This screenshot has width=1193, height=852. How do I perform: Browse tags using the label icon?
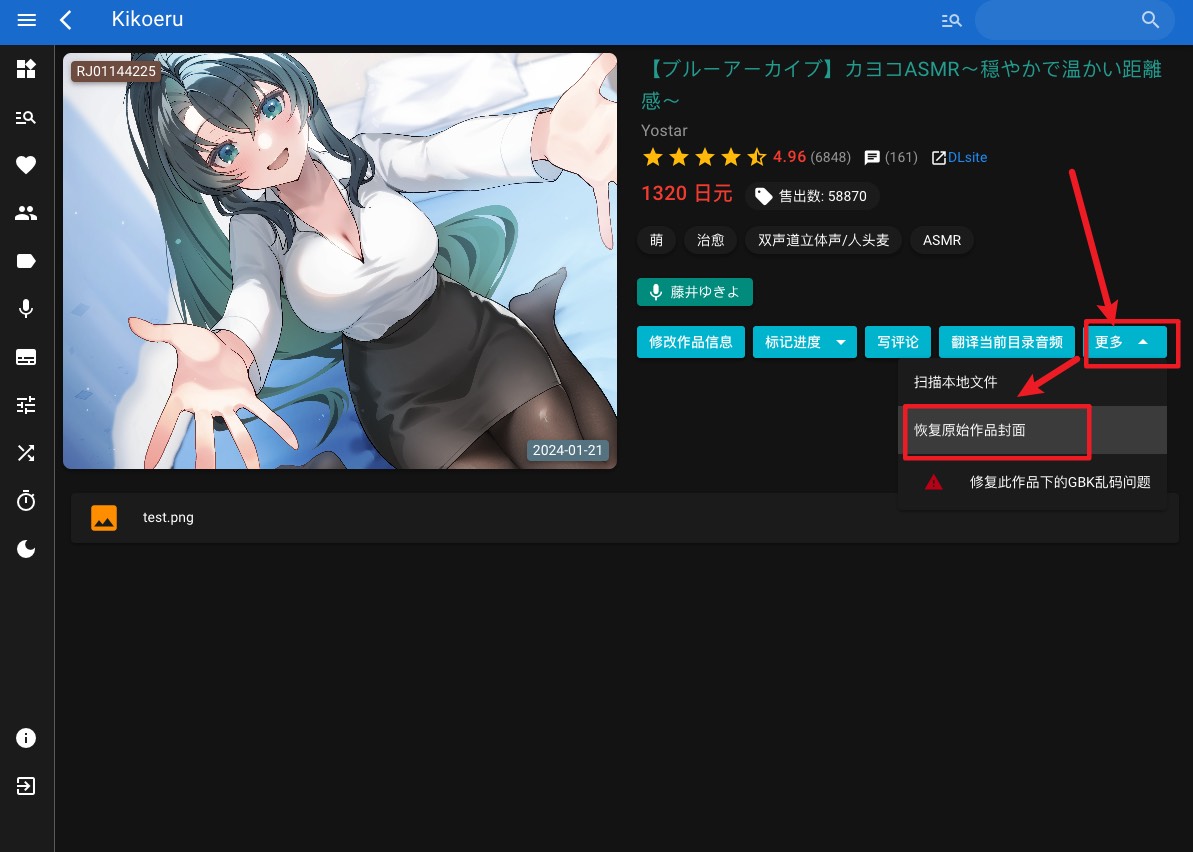pos(26,260)
